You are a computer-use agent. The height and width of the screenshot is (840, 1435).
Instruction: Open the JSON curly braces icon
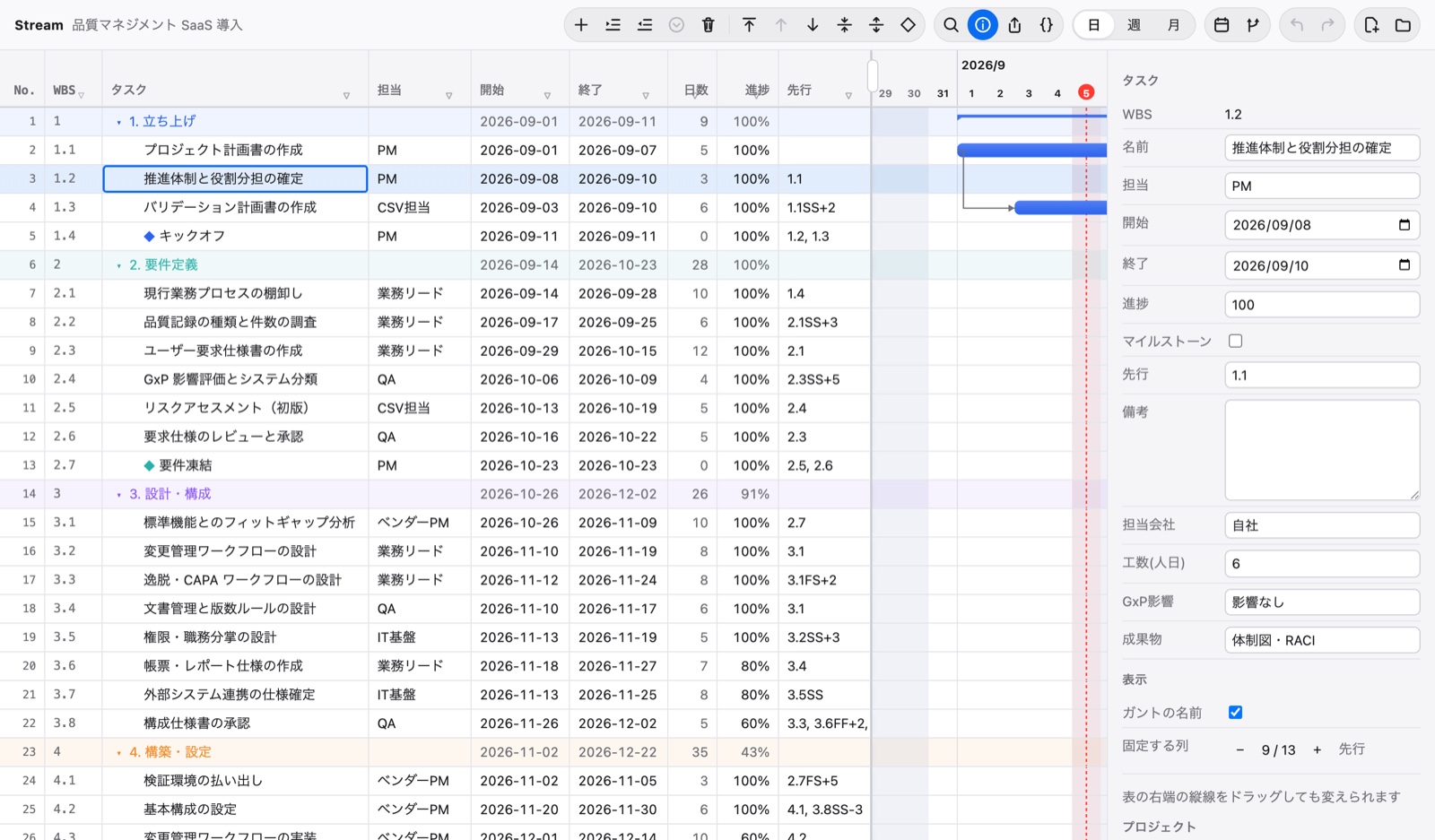point(1047,25)
